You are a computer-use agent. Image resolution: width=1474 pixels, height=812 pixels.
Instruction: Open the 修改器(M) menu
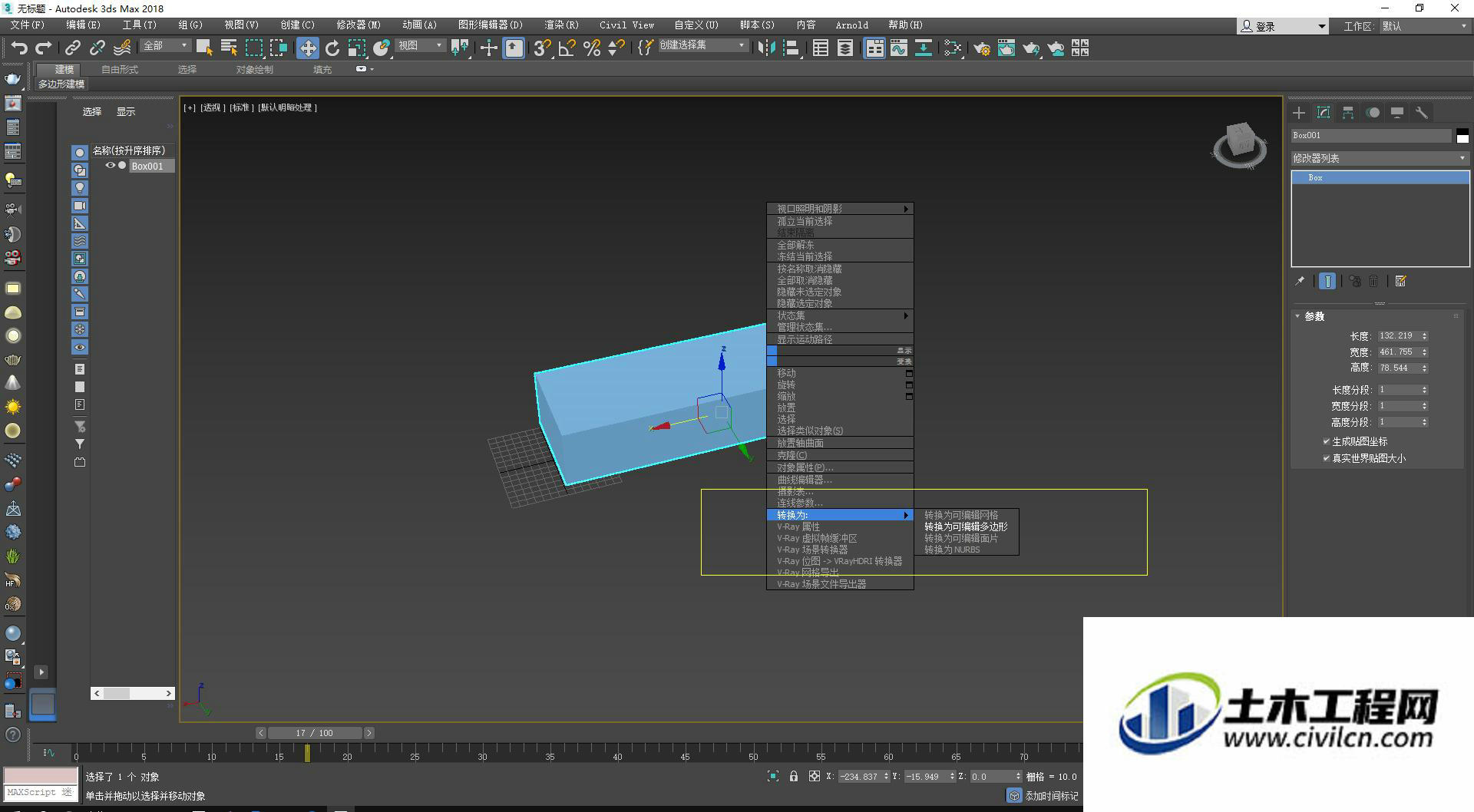(359, 25)
